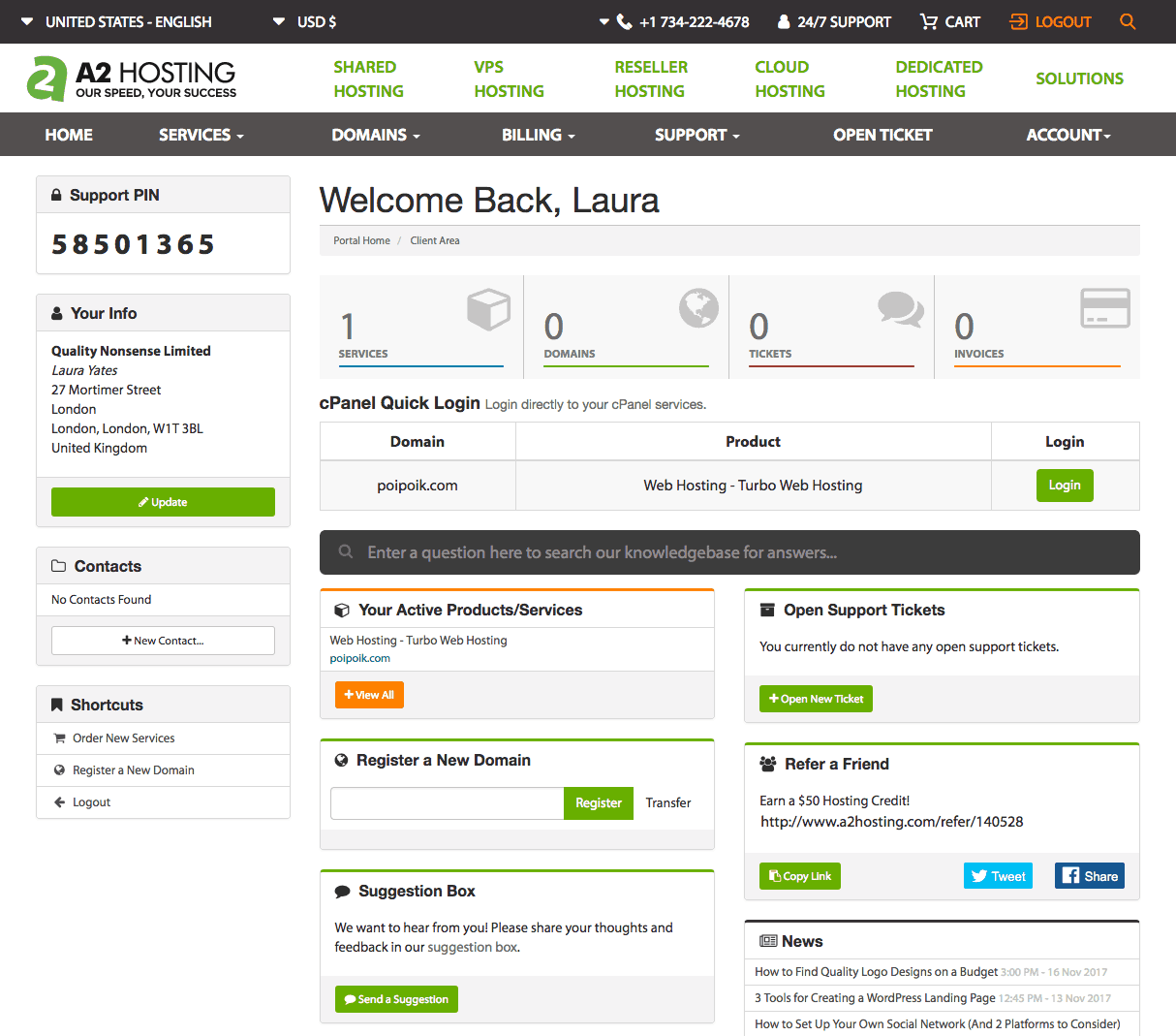1176x1036 pixels.
Task: Click the cube icon of Your Active Products/Services
Action: click(x=341, y=611)
